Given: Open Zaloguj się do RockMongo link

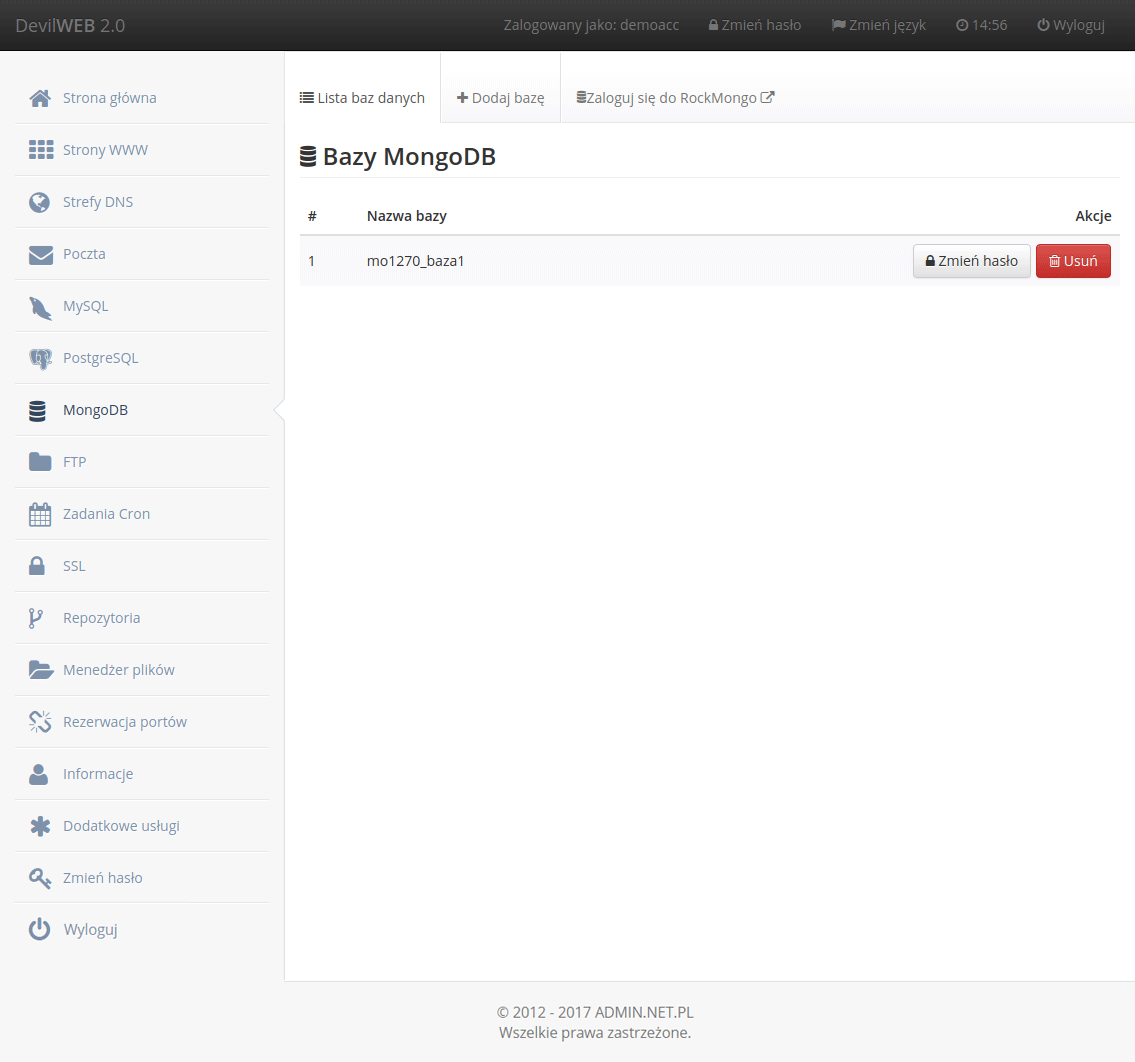Looking at the screenshot, I should (x=675, y=97).
